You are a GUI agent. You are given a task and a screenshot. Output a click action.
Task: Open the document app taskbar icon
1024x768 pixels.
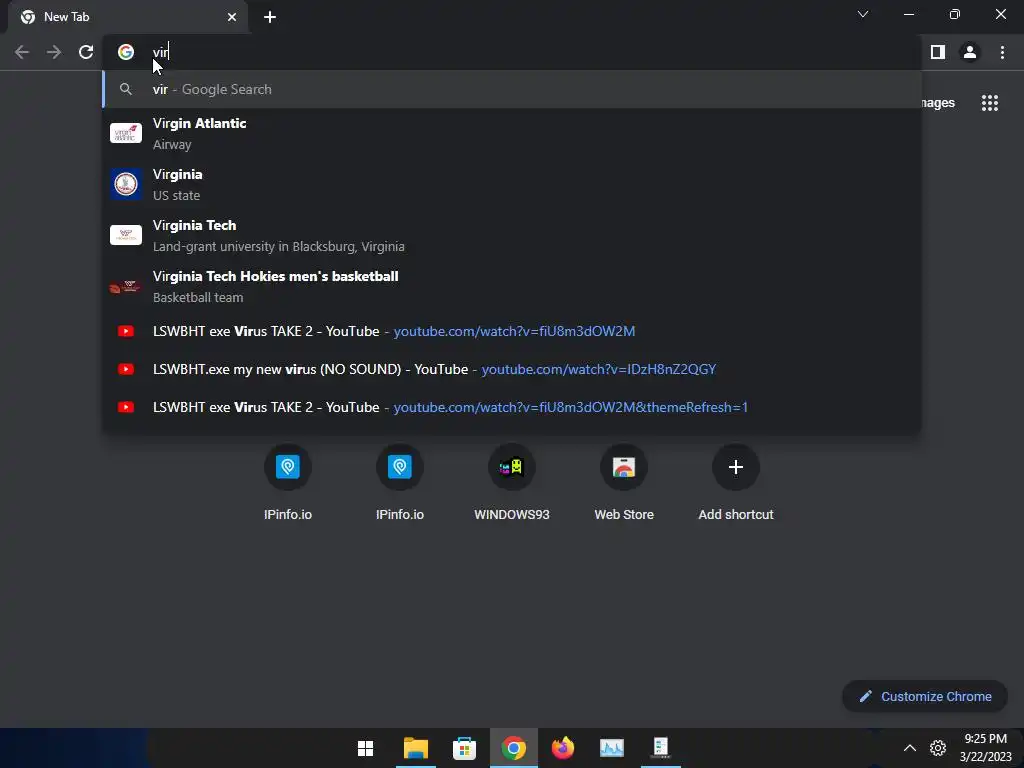(661, 748)
